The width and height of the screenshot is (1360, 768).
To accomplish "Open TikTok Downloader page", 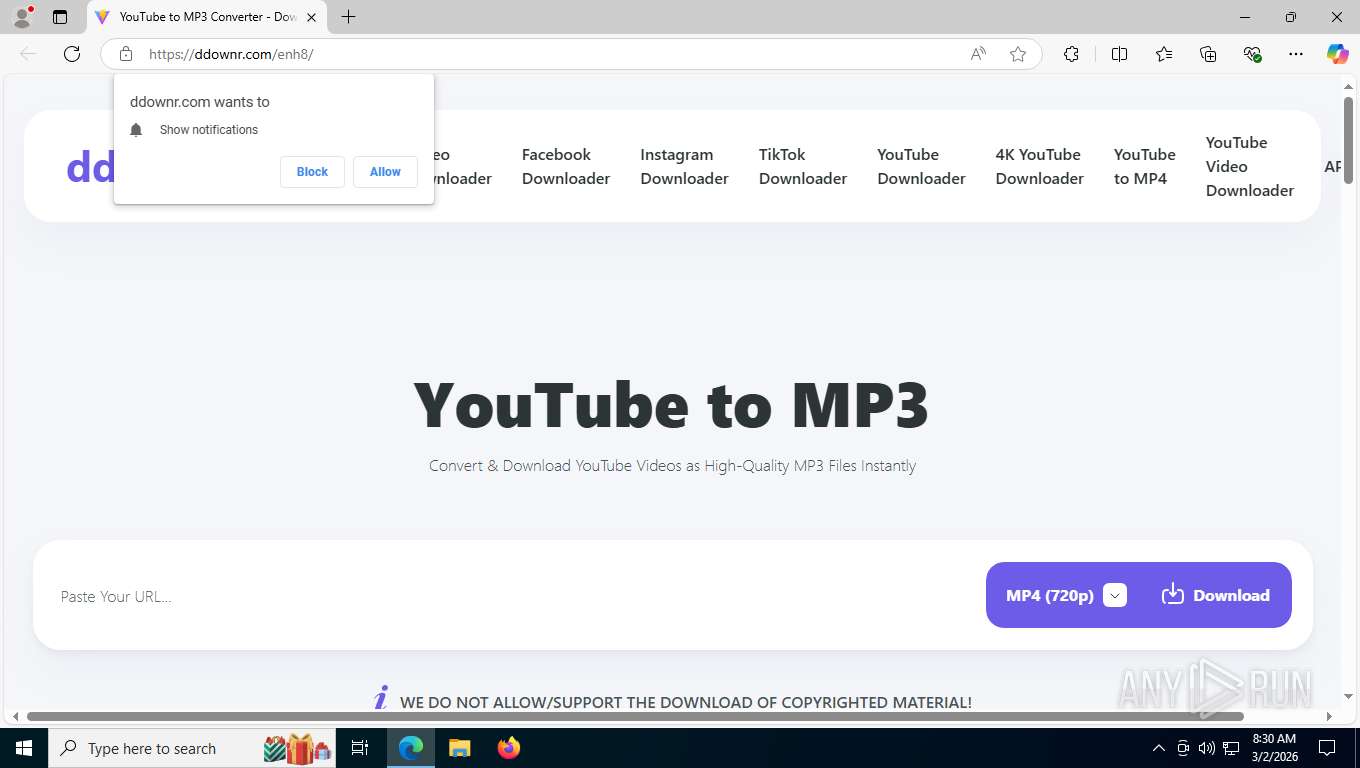I will tap(803, 166).
